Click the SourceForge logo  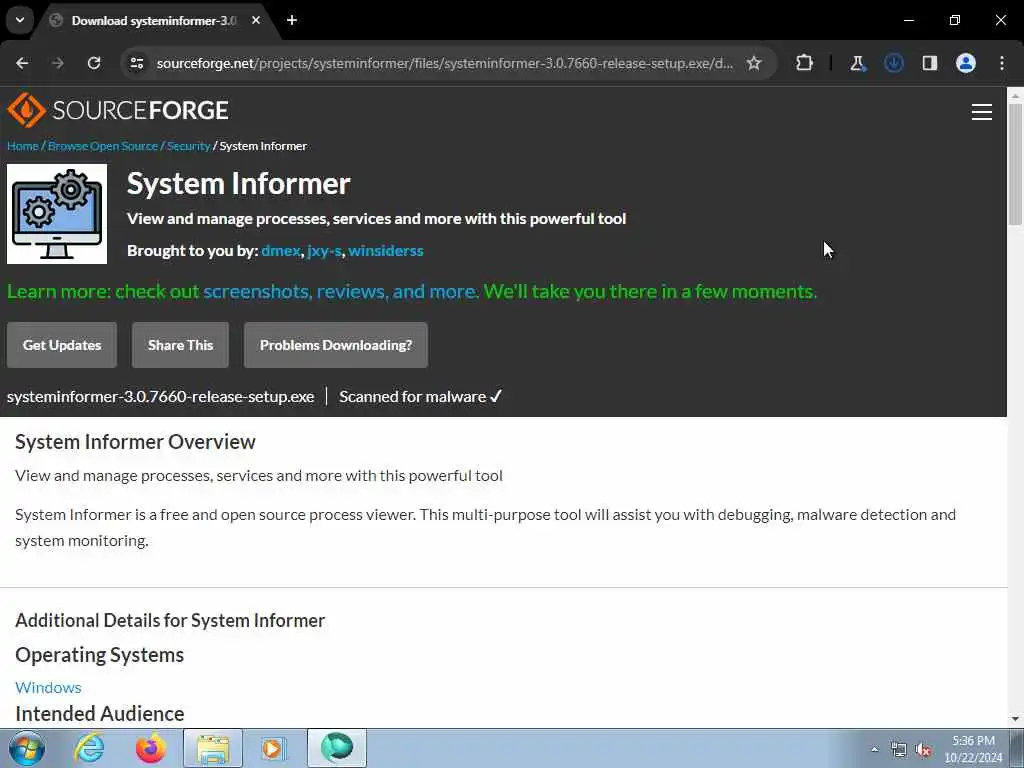point(118,110)
